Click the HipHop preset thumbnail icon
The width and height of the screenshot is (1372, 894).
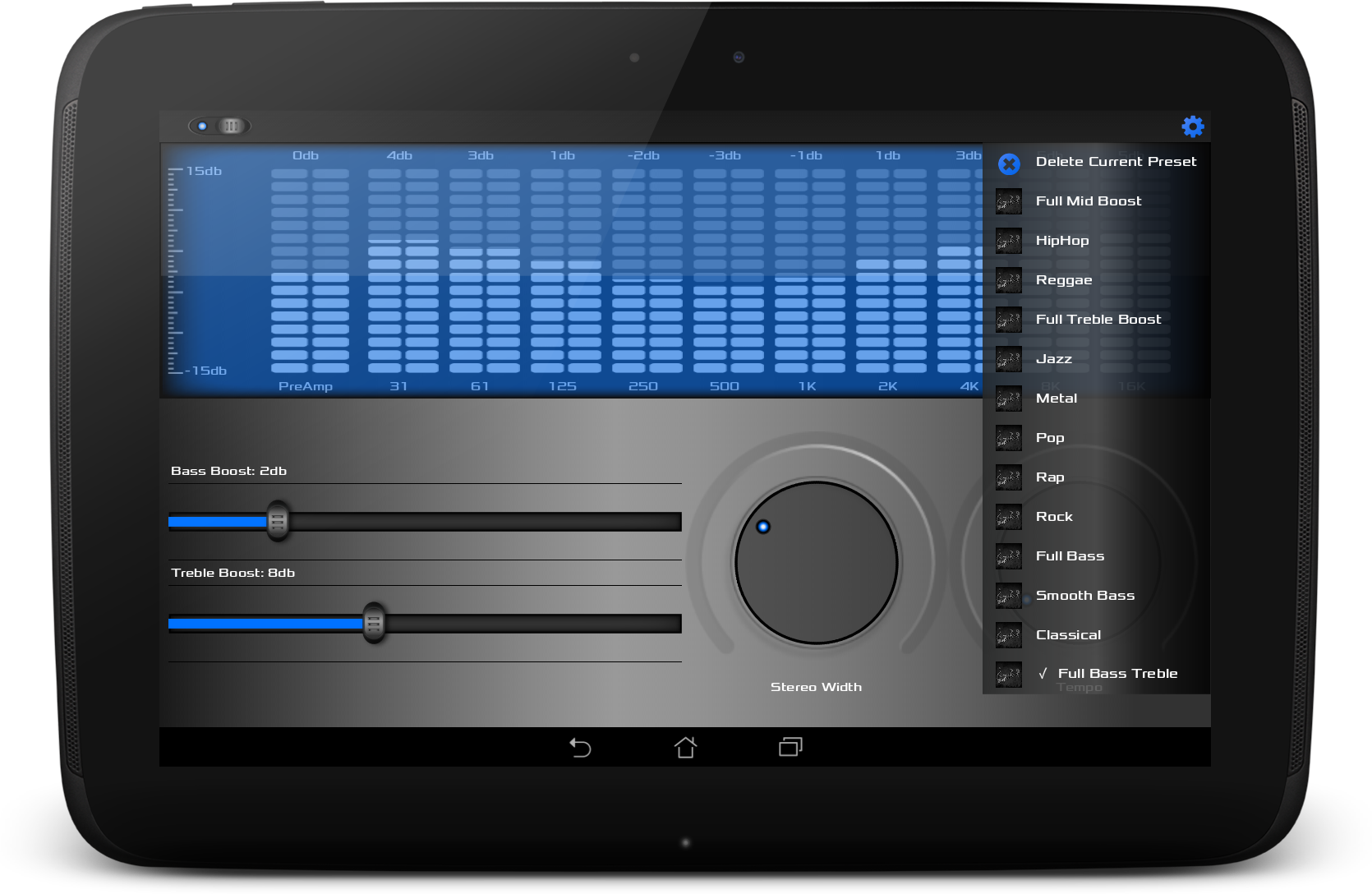coord(1009,241)
